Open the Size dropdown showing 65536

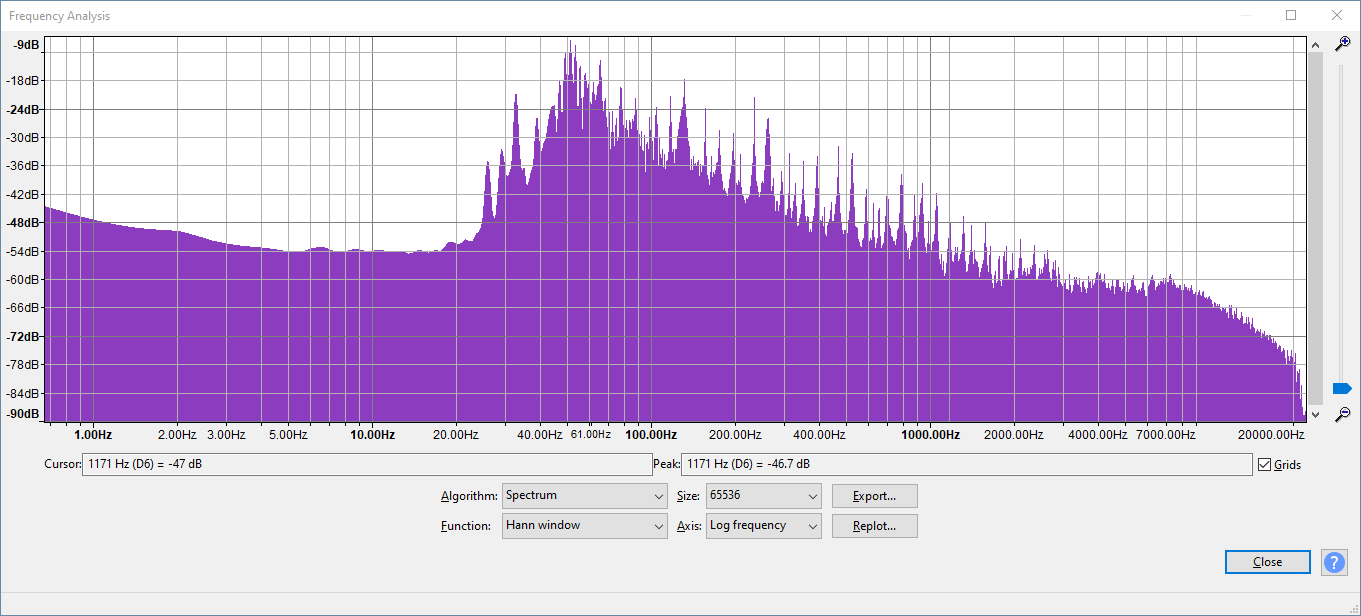pos(763,496)
